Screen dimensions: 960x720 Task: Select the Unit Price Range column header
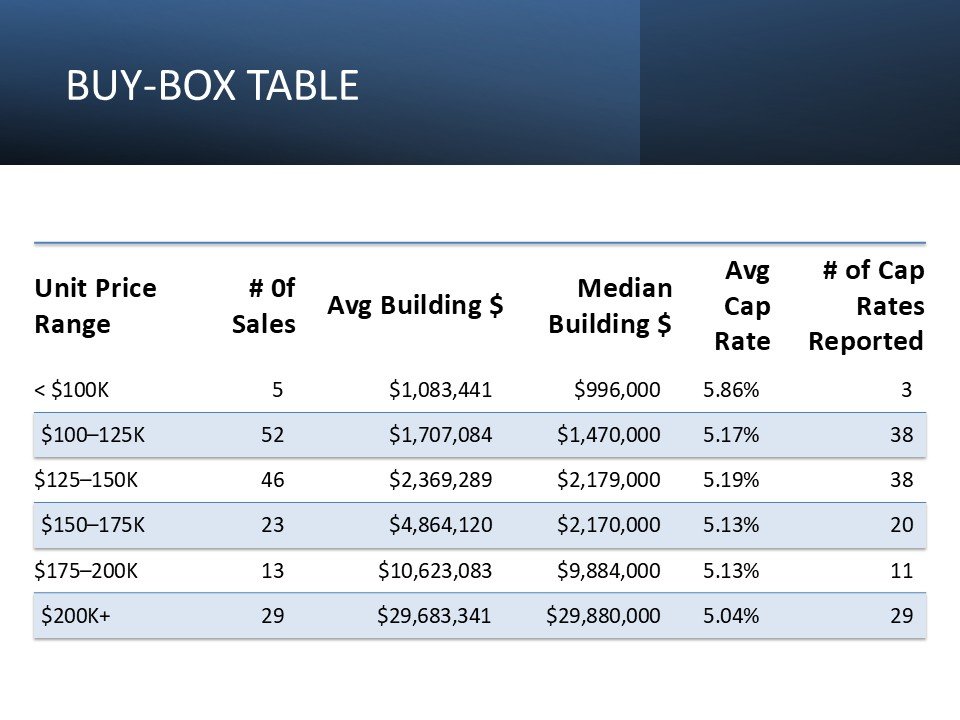click(x=96, y=306)
